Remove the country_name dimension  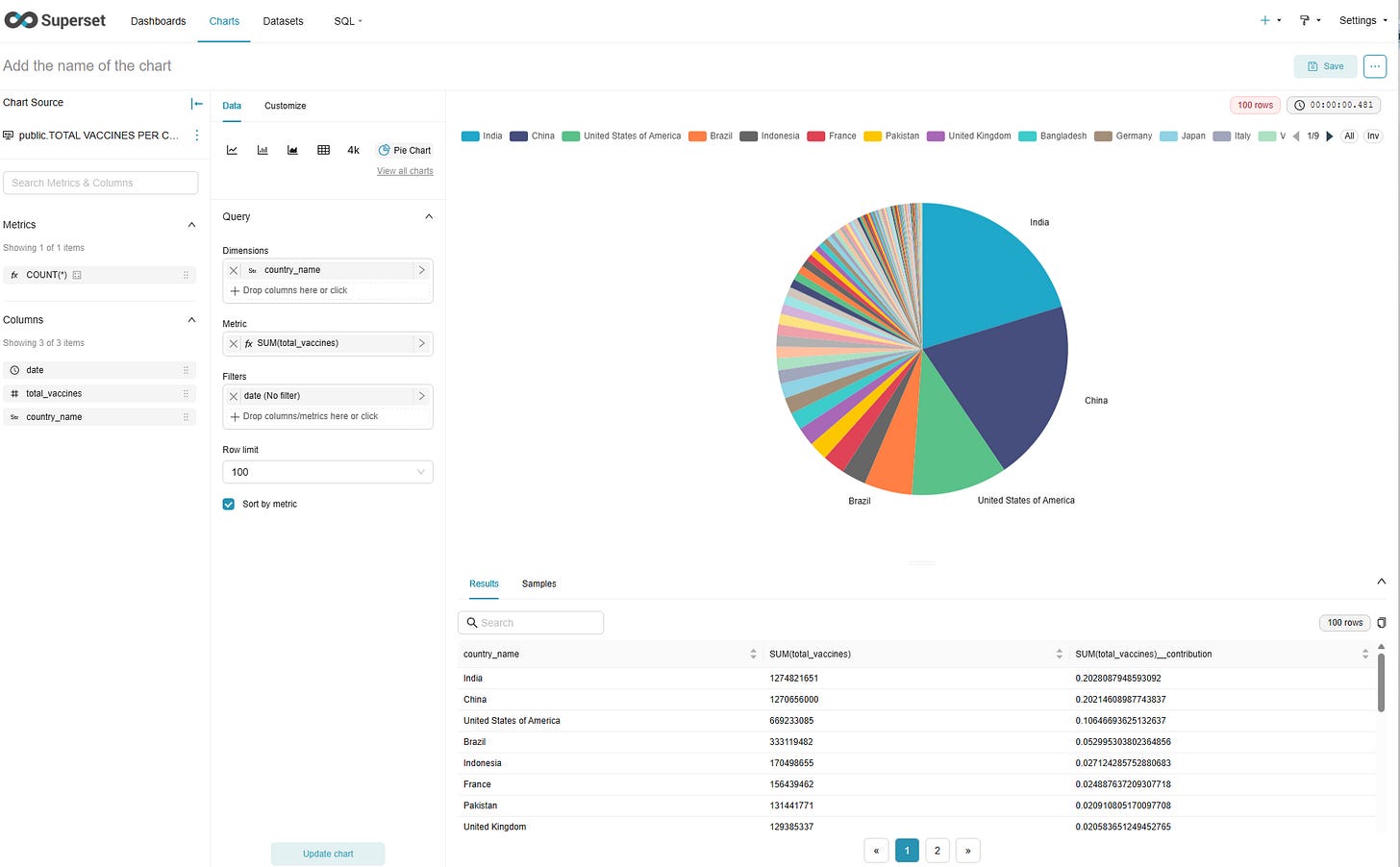click(x=234, y=270)
